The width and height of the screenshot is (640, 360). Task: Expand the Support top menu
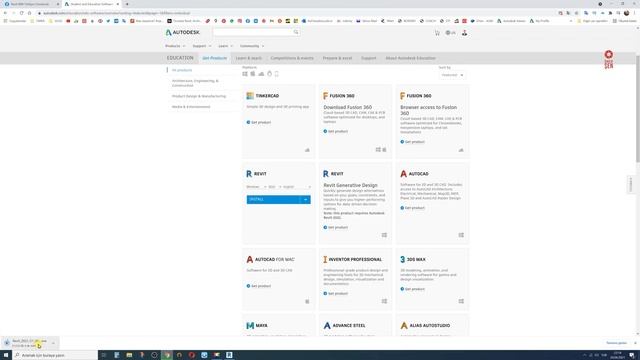(x=202, y=46)
